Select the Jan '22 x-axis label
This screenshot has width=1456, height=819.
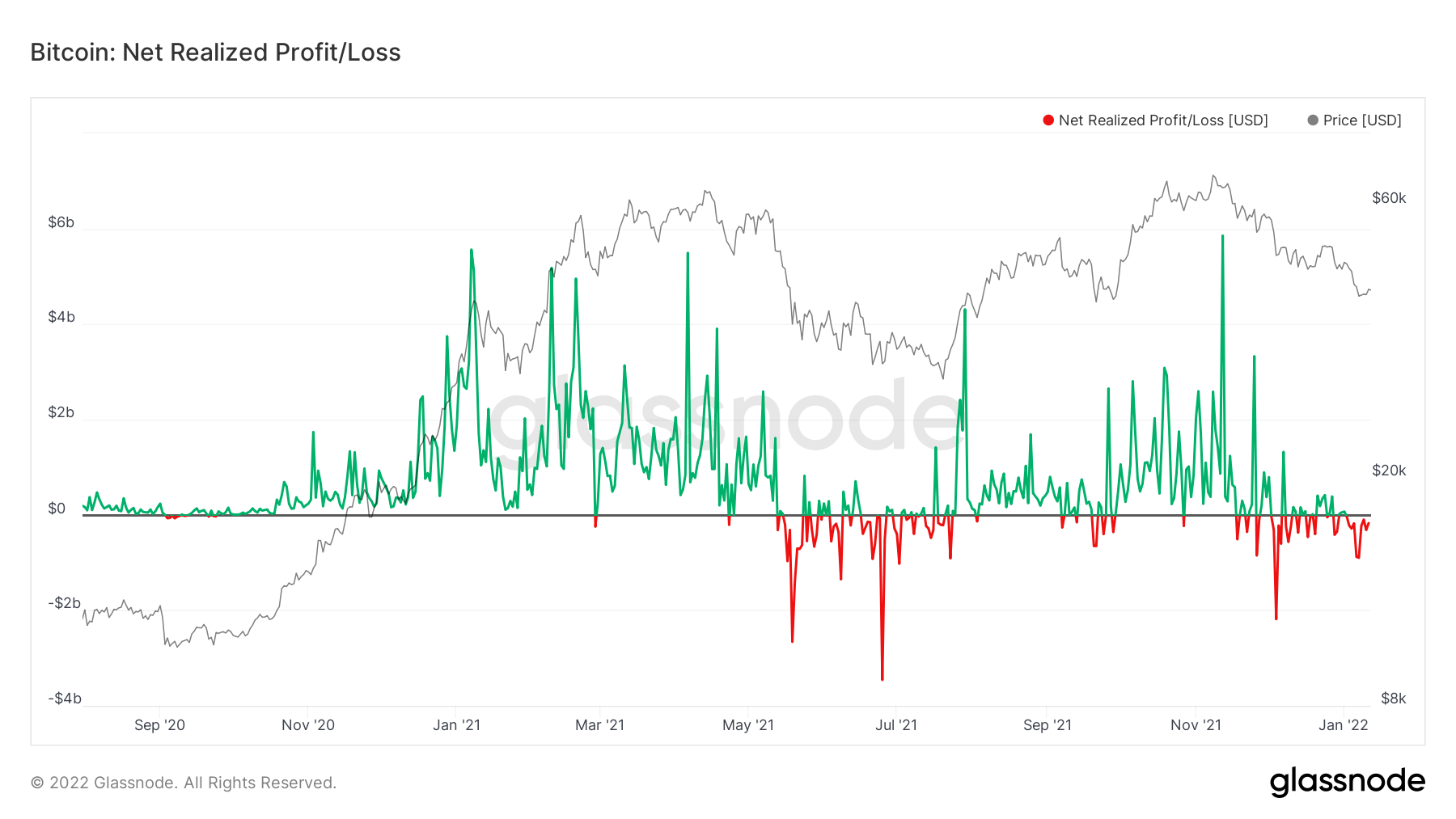(1344, 725)
